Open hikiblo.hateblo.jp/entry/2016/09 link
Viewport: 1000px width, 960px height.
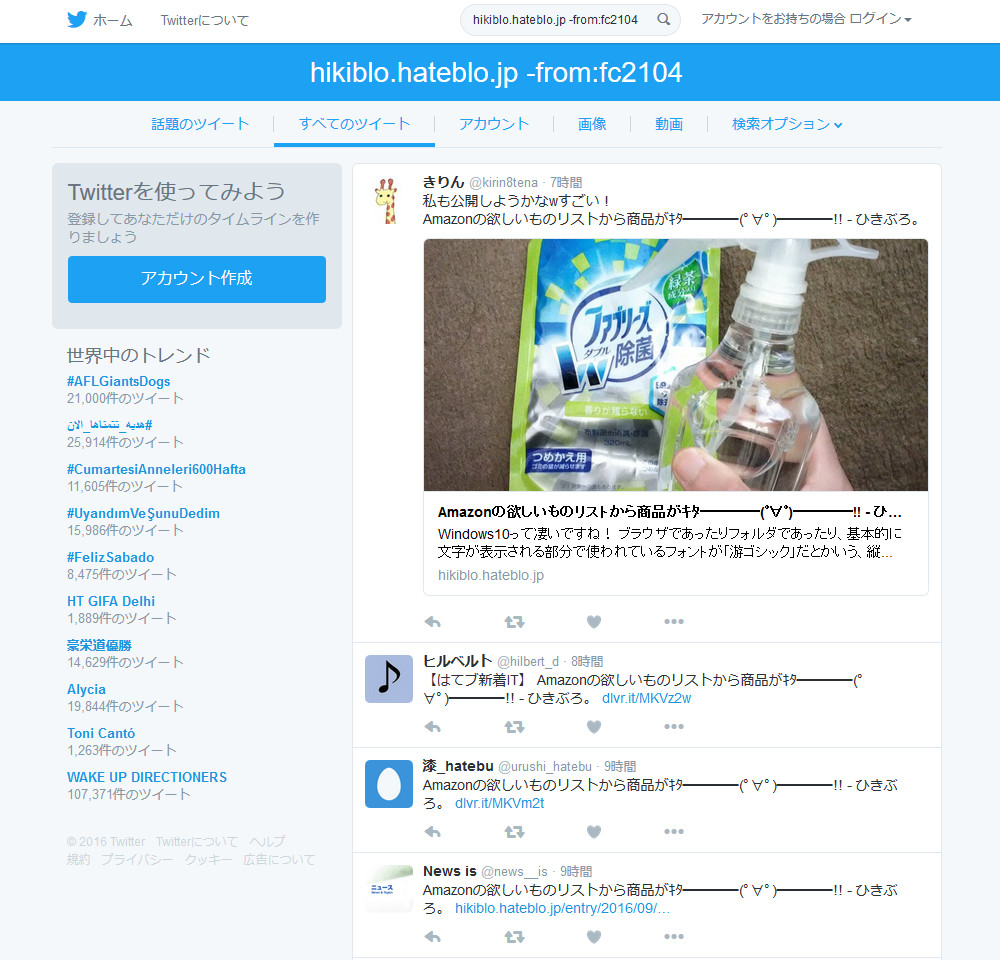pos(562,908)
